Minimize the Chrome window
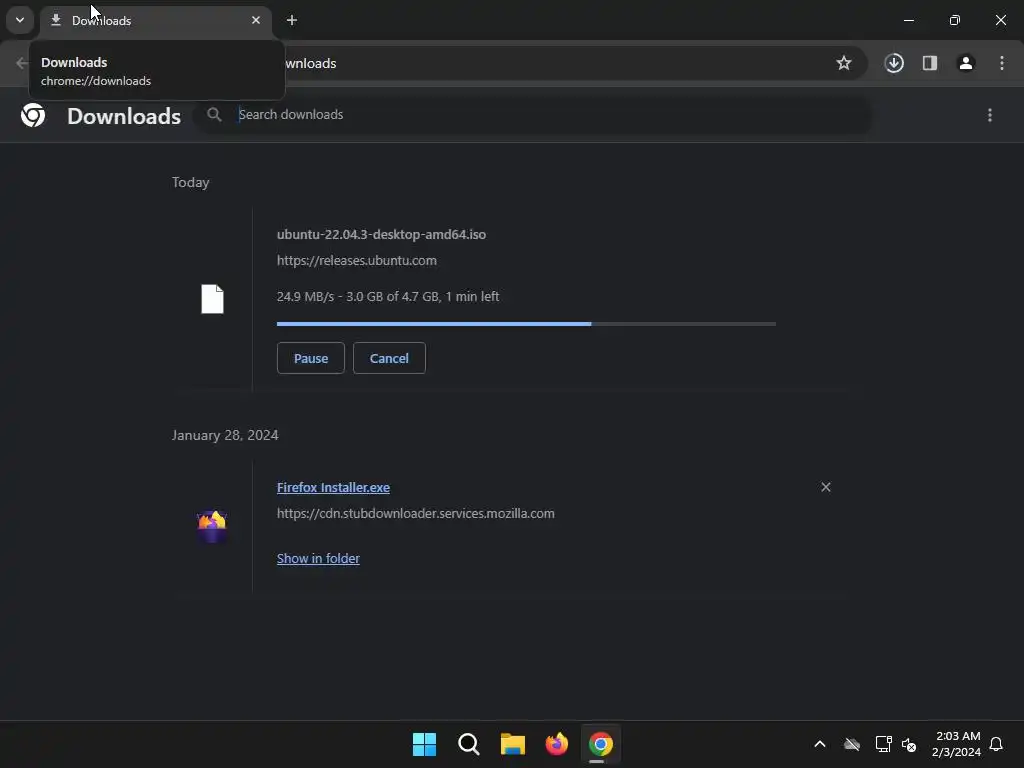1024x768 pixels. (908, 20)
